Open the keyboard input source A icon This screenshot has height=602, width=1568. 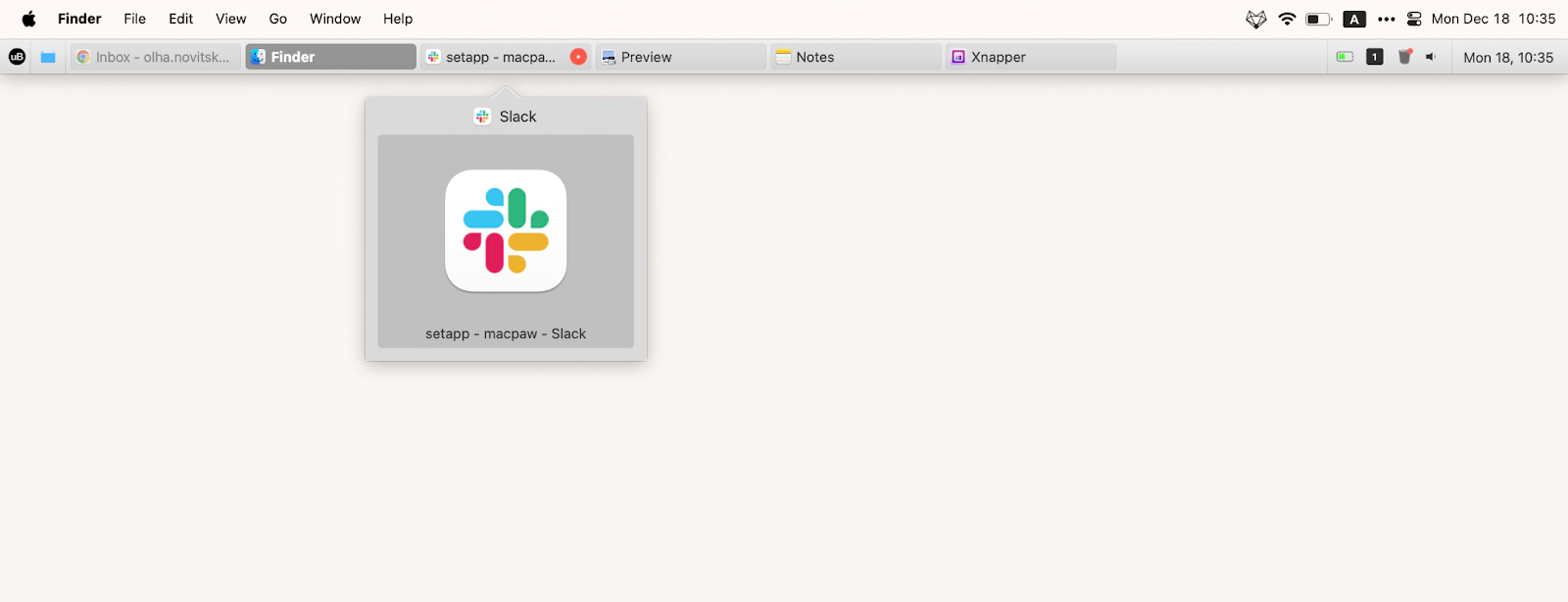[1354, 19]
